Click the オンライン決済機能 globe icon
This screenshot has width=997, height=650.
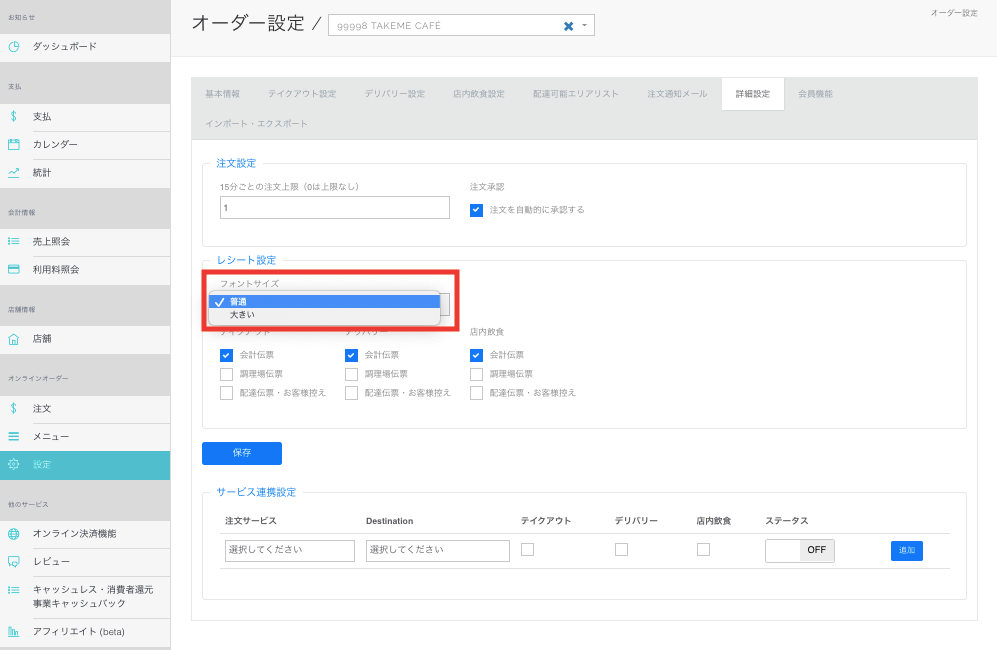coord(13,534)
